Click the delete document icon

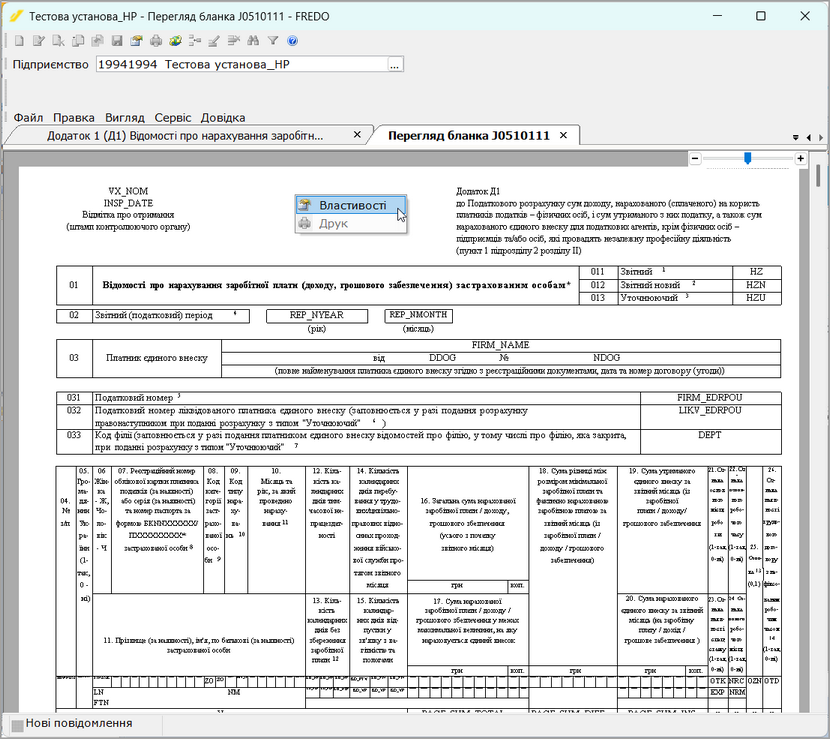pos(58,41)
